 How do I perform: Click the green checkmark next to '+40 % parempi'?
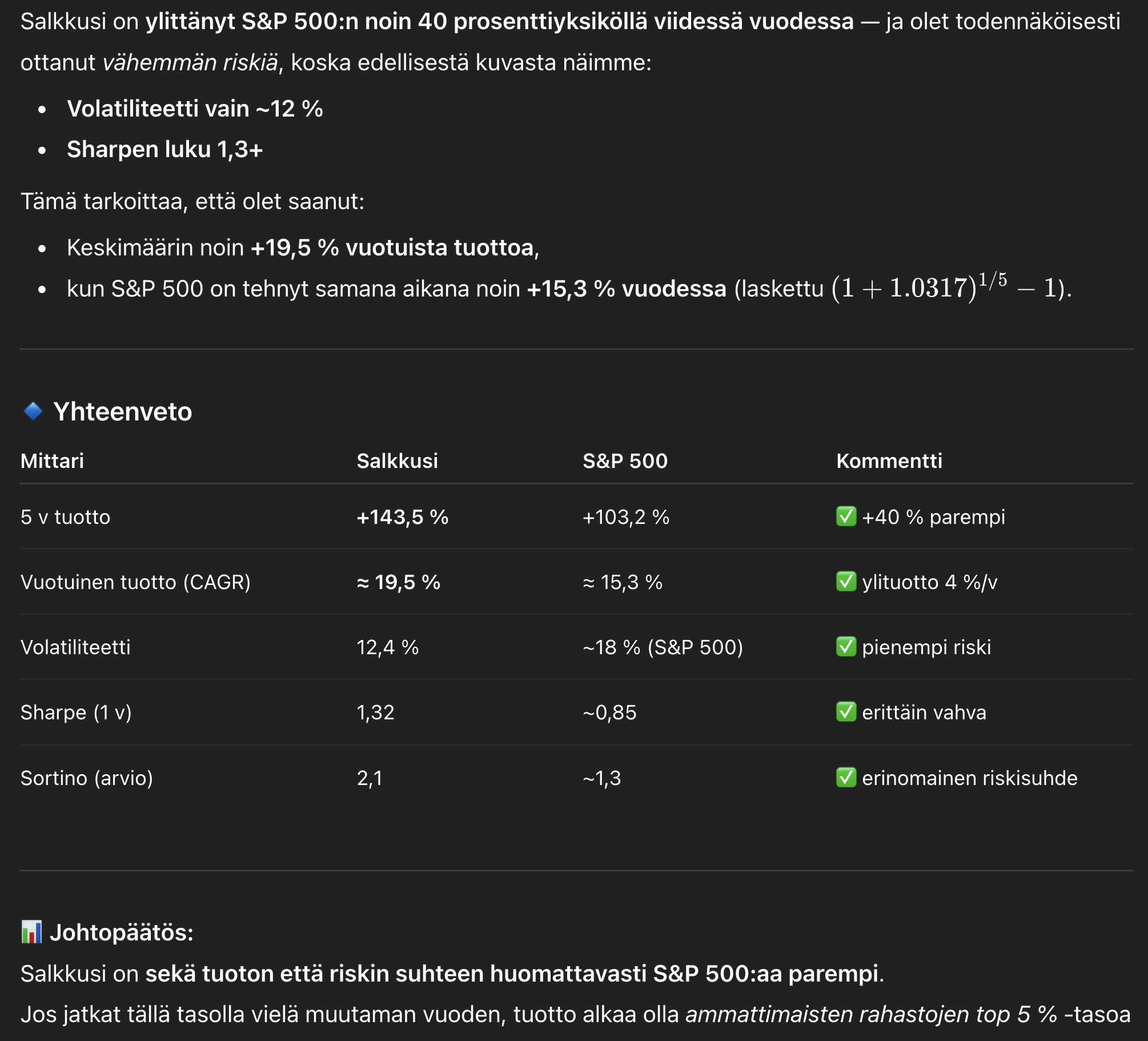pyautogui.click(x=846, y=517)
